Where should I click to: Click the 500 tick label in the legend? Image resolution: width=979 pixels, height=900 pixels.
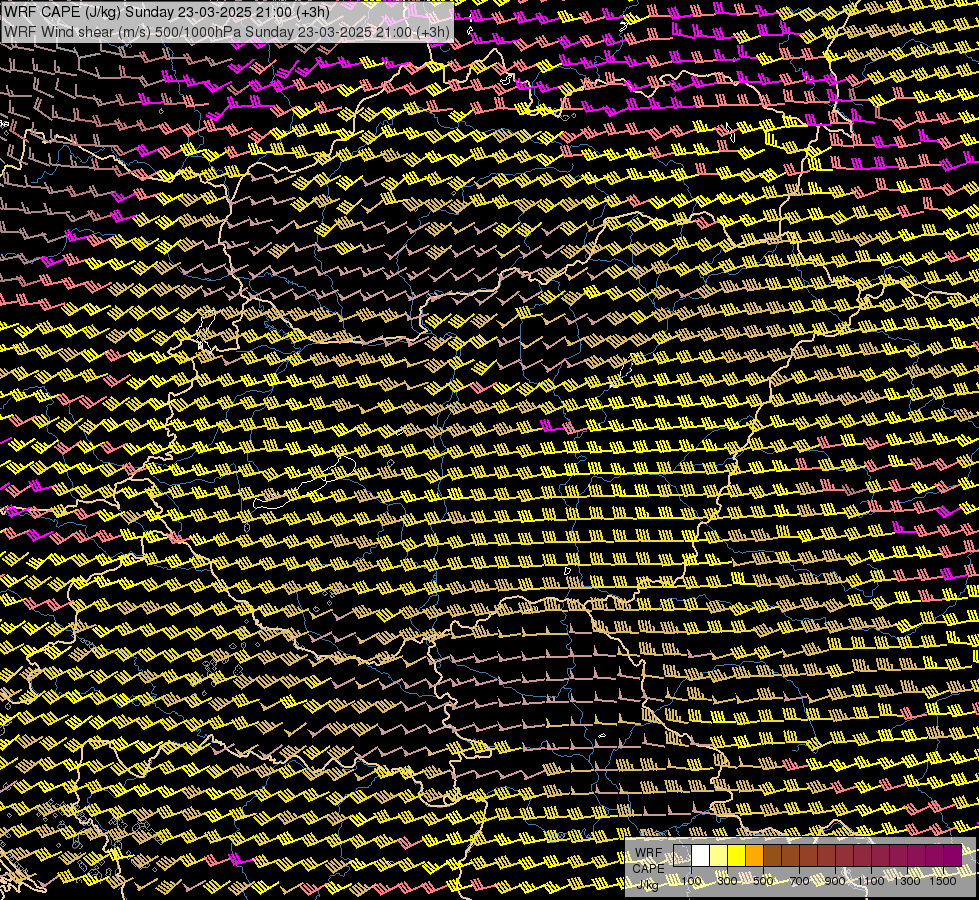pos(763,881)
